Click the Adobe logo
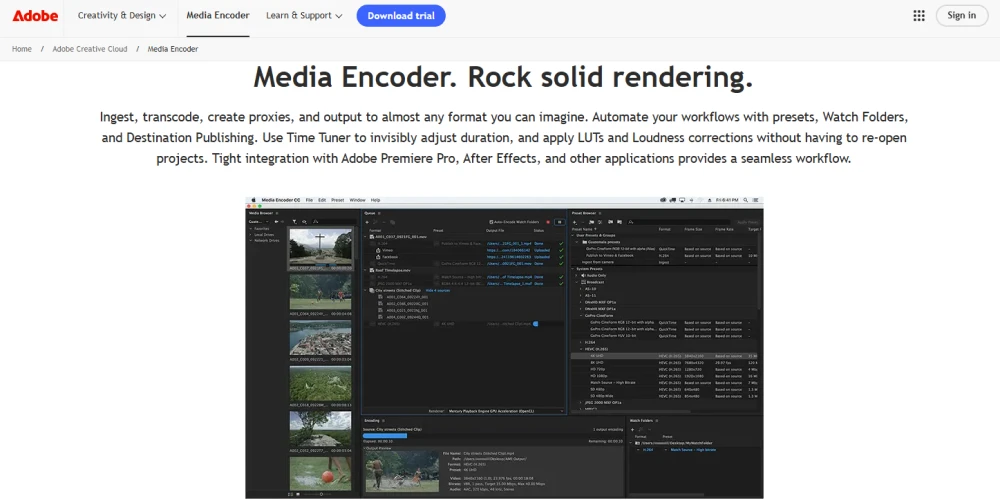Image resolution: width=1000 pixels, height=504 pixels. coord(35,15)
